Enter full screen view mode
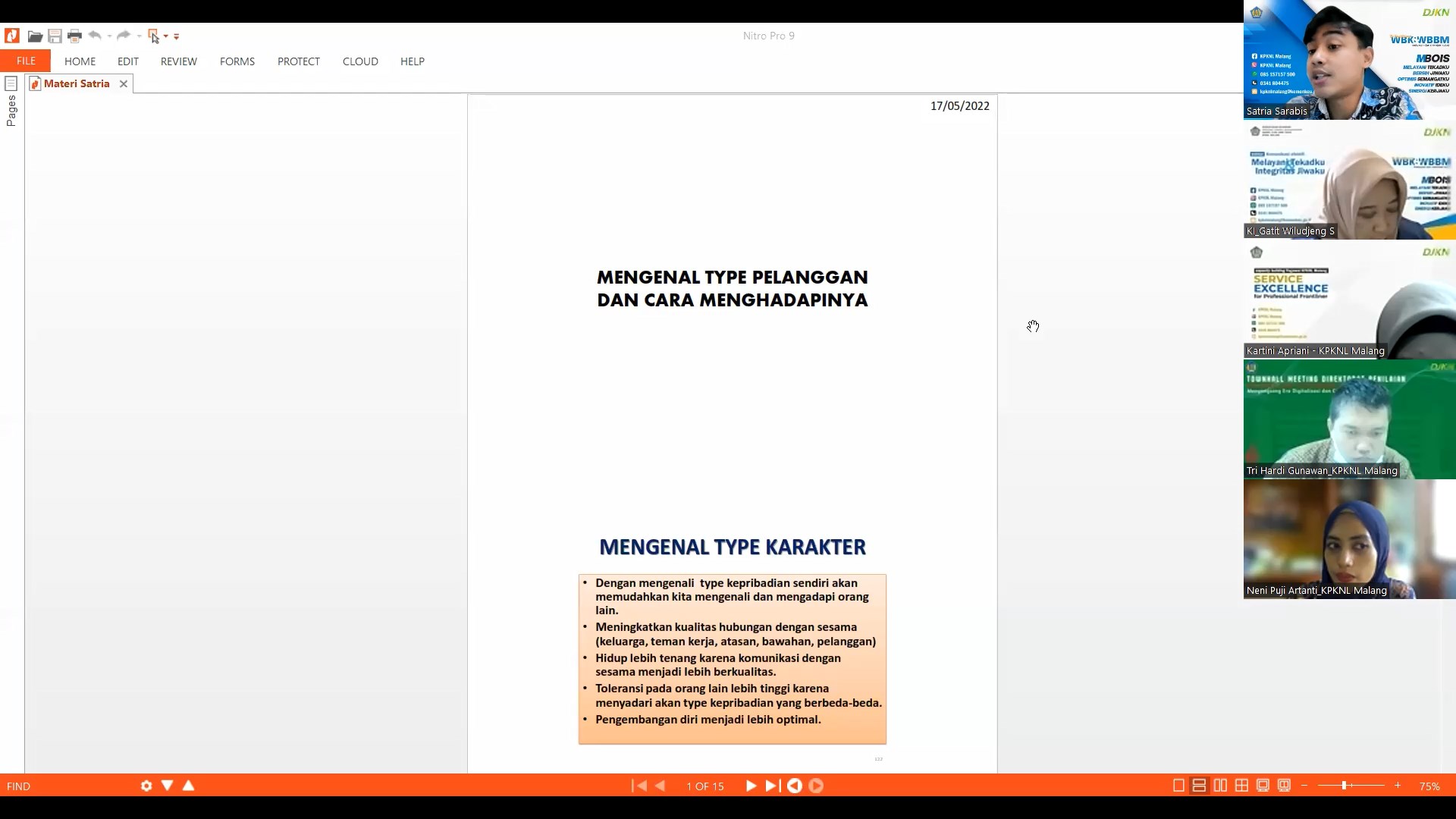1456x819 pixels. click(x=1263, y=786)
